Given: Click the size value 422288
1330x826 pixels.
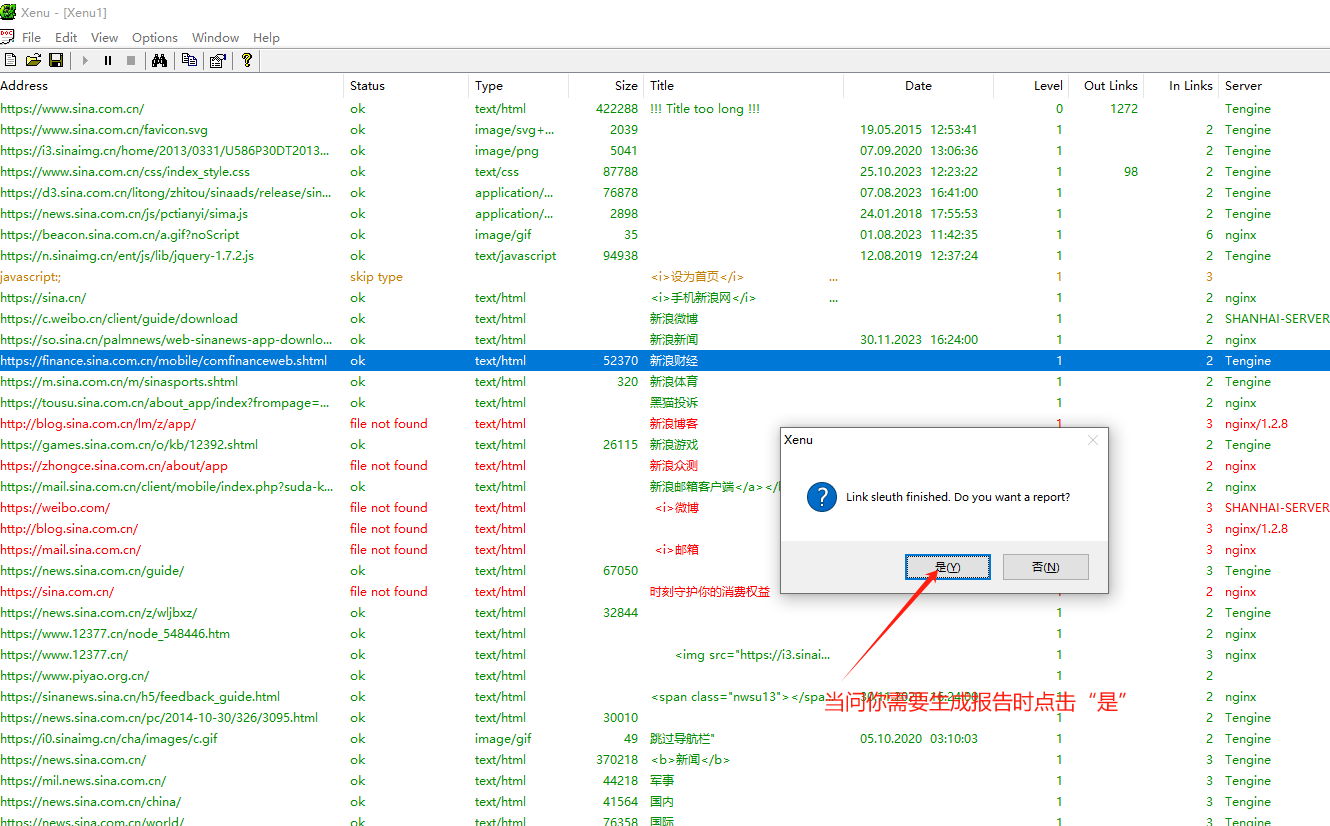Looking at the screenshot, I should click(617, 109).
